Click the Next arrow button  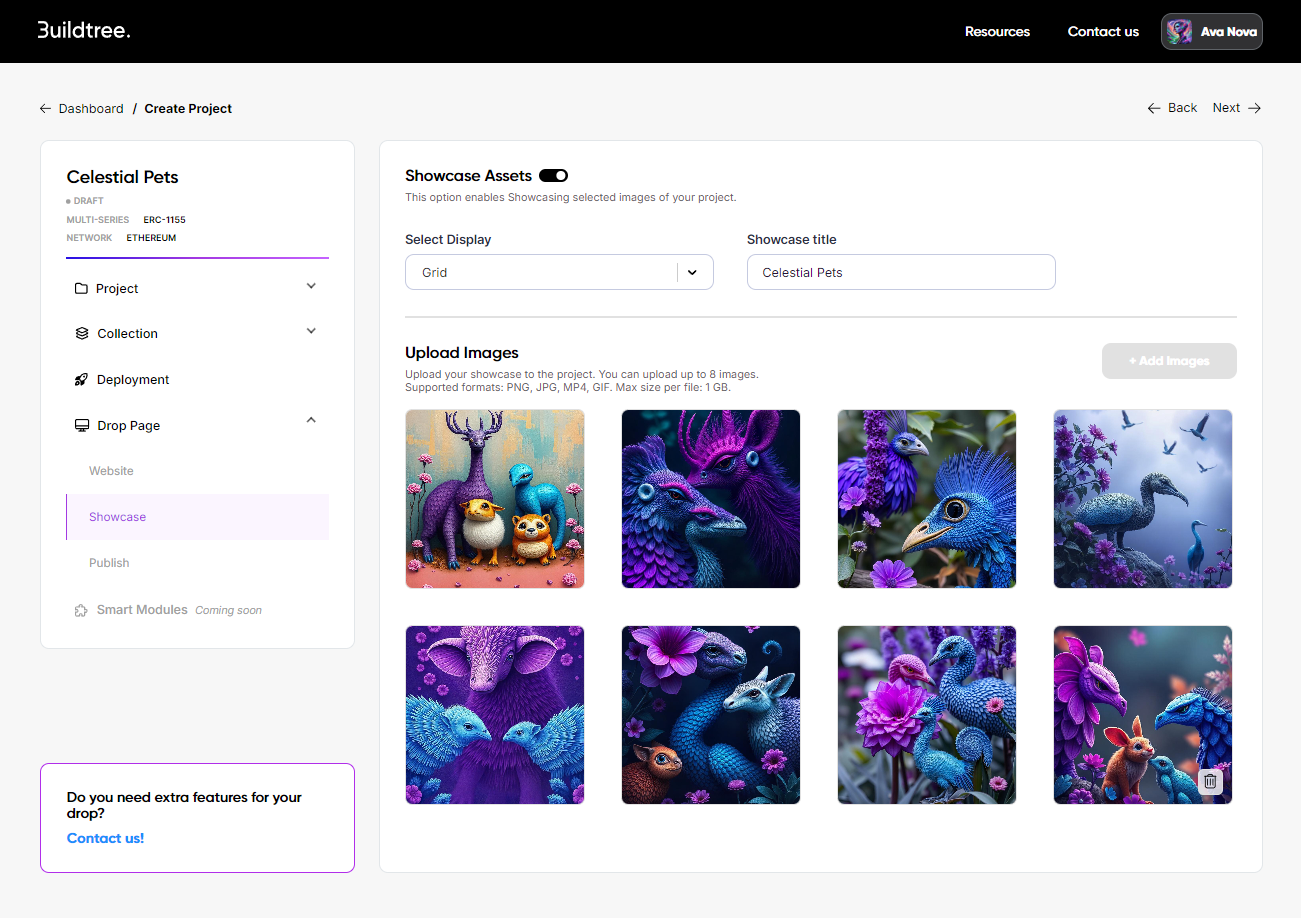tap(1236, 108)
